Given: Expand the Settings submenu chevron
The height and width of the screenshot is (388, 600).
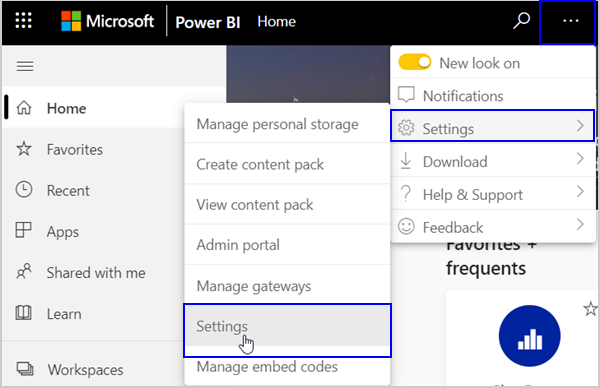Looking at the screenshot, I should [580, 126].
